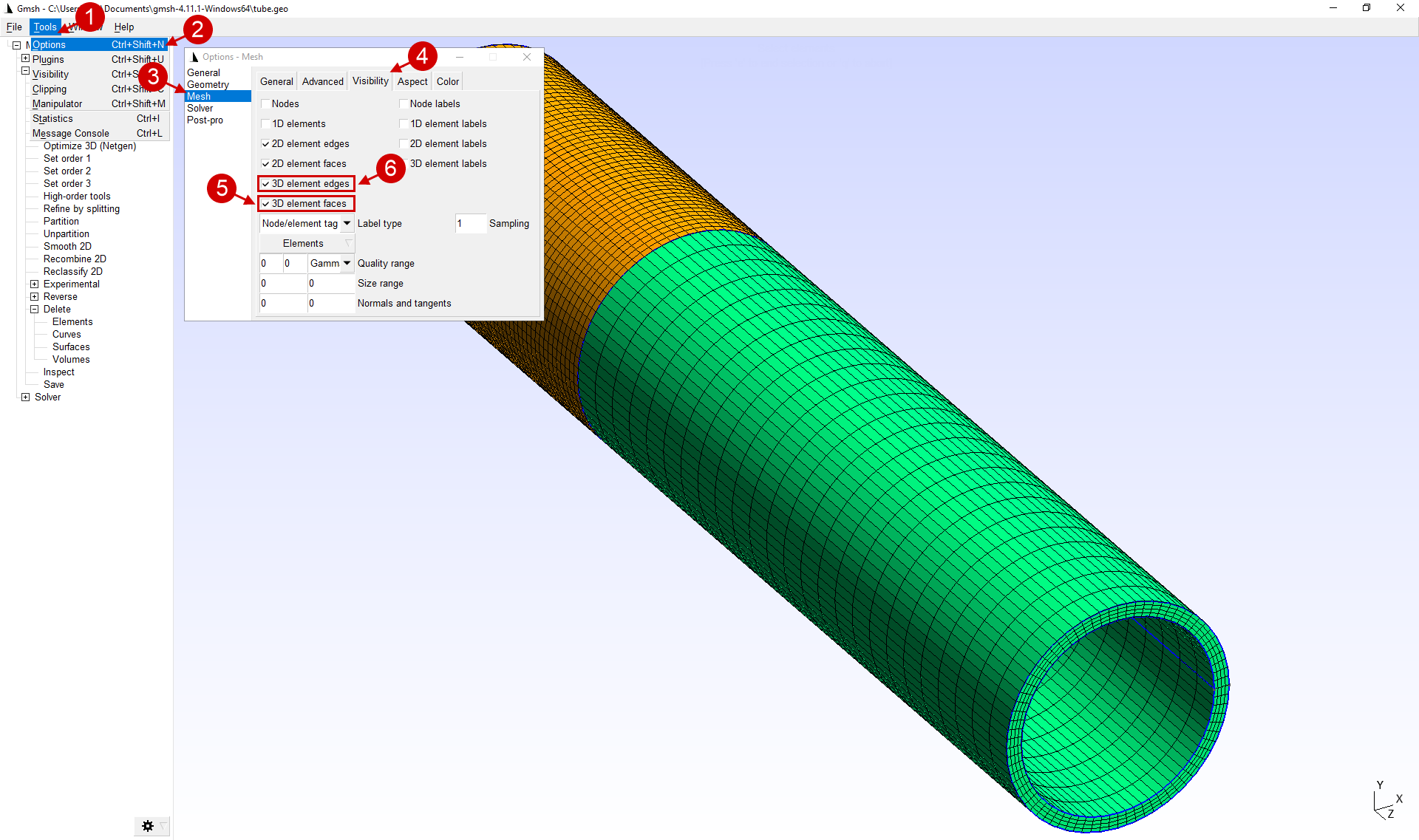Collapse the Delete tree node
This screenshot has width=1419, height=840.
click(x=34, y=310)
